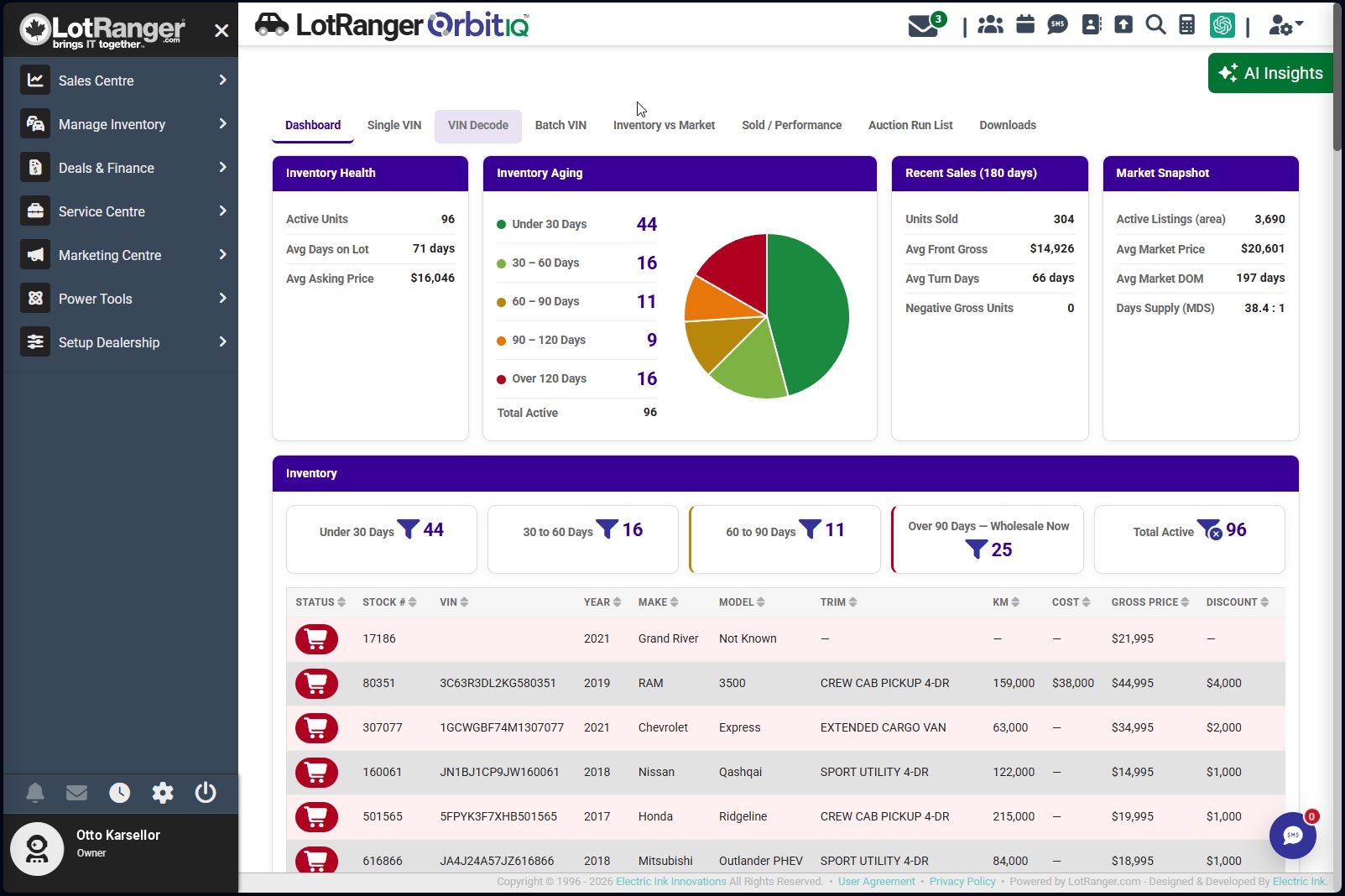Sort the table by MAKE column
This screenshot has height=896, width=1345.
[658, 602]
